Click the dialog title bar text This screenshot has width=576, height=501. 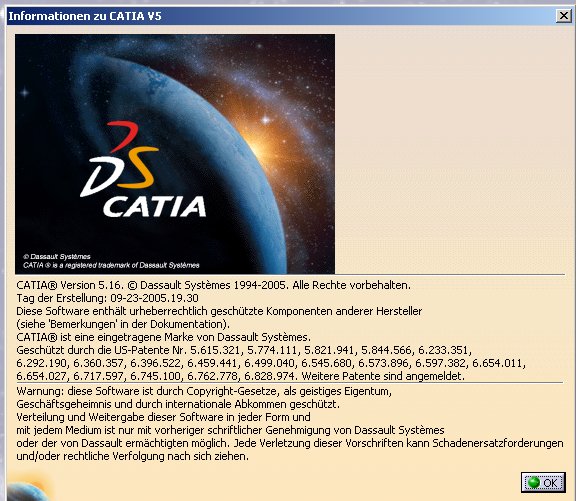tap(85, 16)
